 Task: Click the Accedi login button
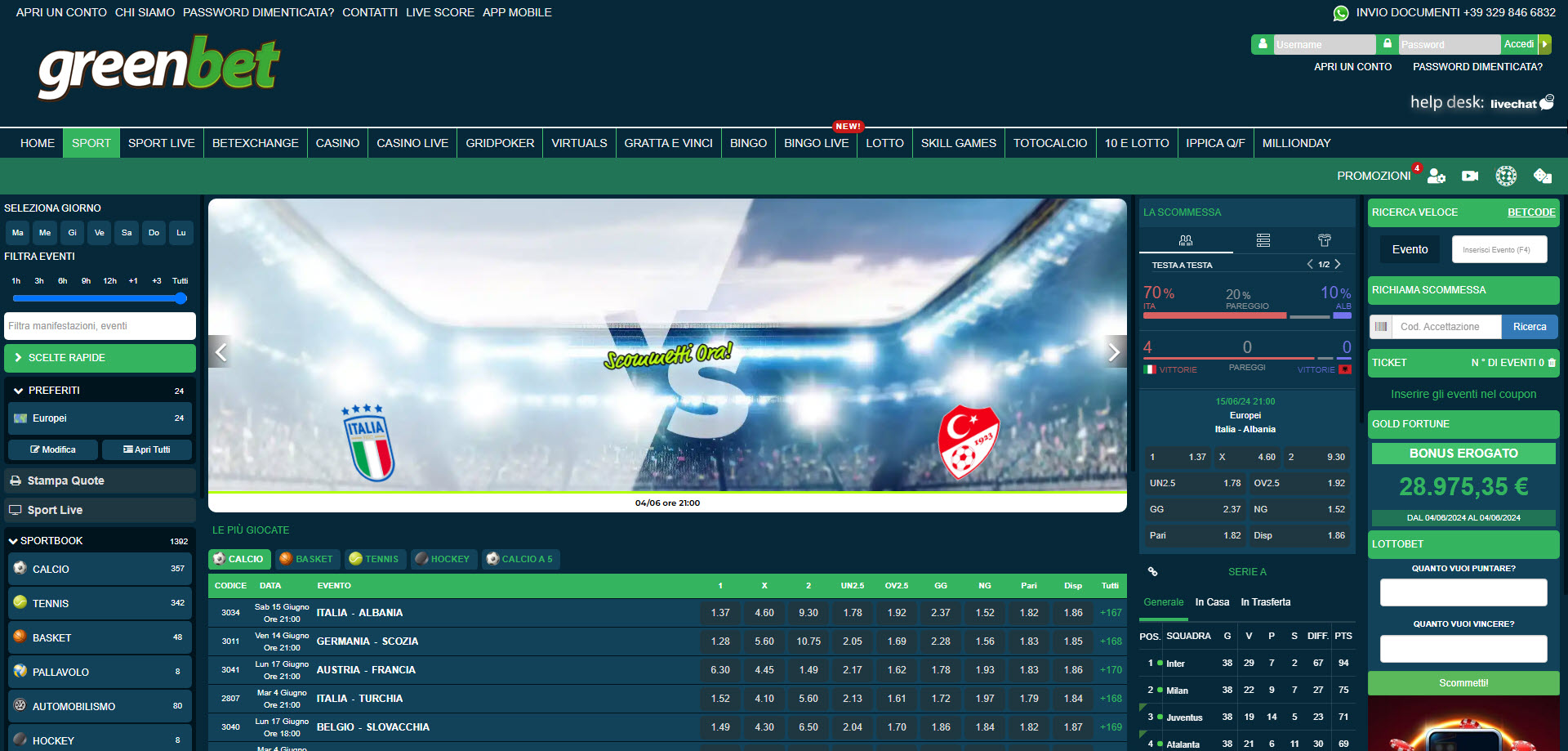(x=1519, y=44)
